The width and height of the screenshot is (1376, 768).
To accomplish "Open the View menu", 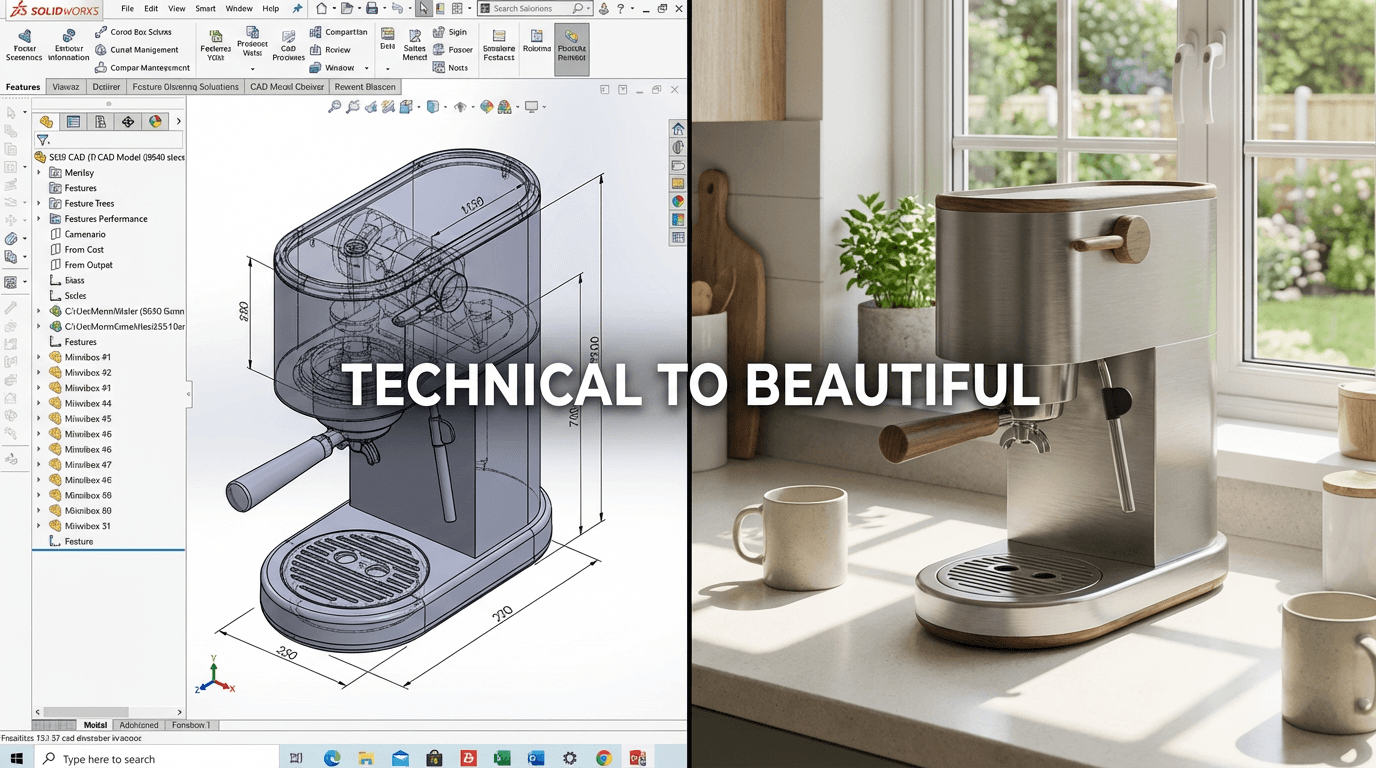I will (x=176, y=8).
